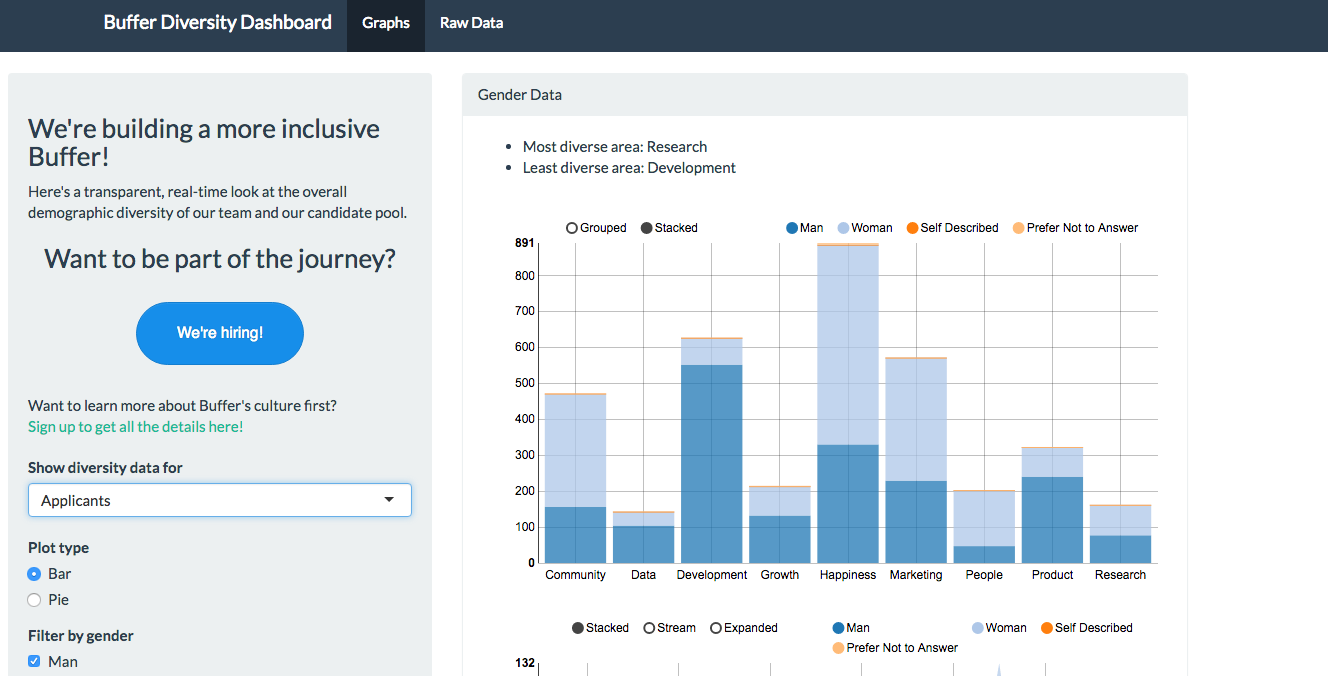The height and width of the screenshot is (676, 1328).
Task: Select Stream style for the lower chart
Action: 669,628
